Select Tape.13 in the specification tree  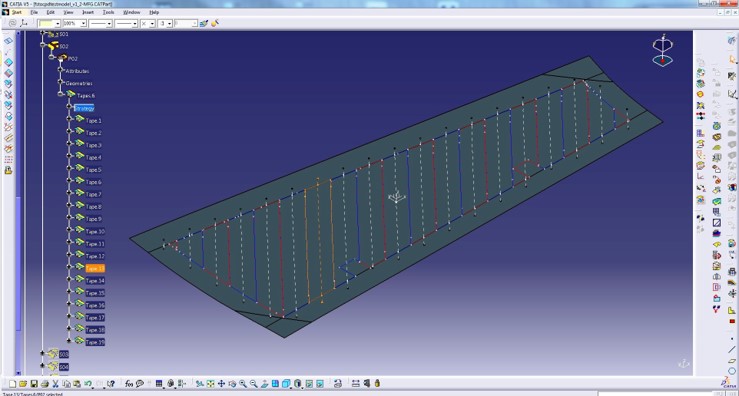pyautogui.click(x=95, y=268)
